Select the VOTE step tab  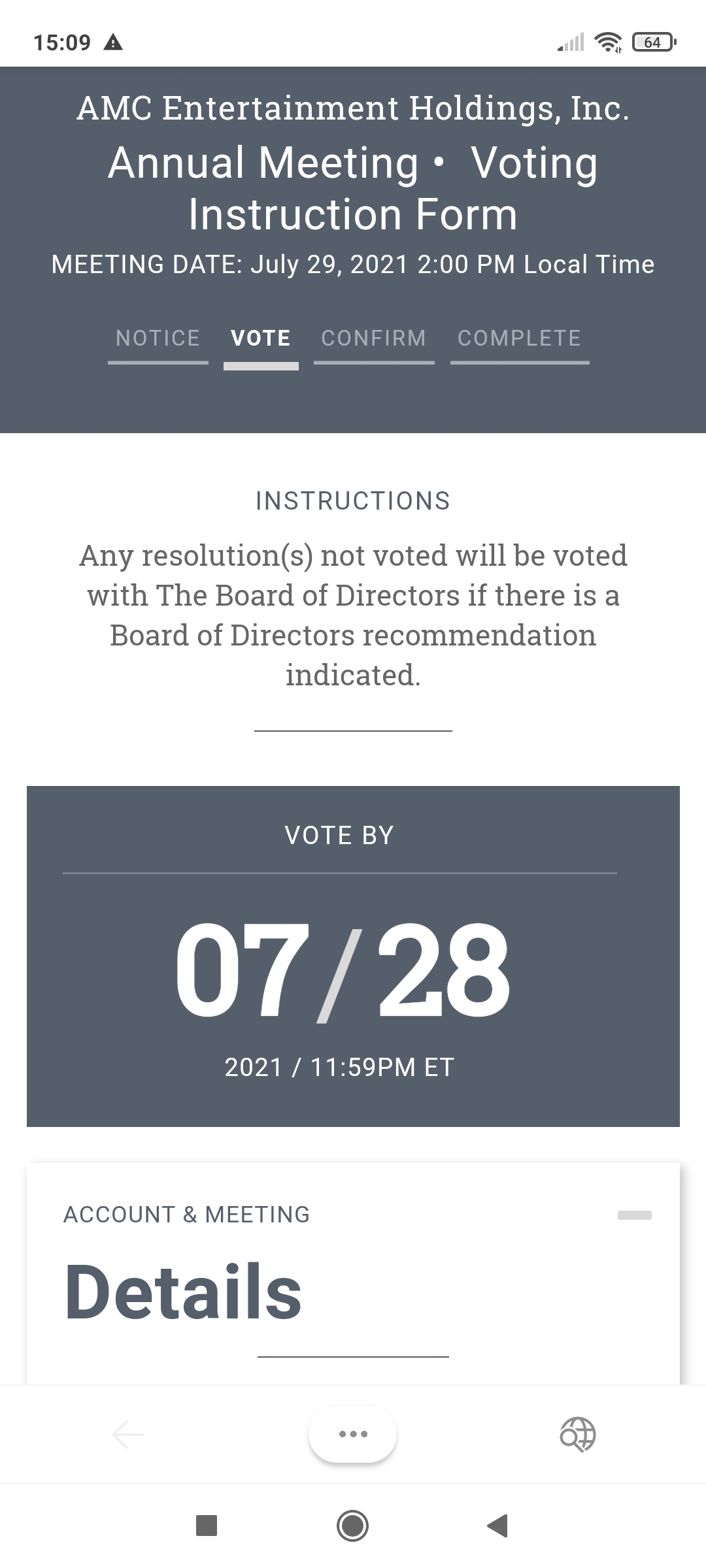[x=261, y=338]
